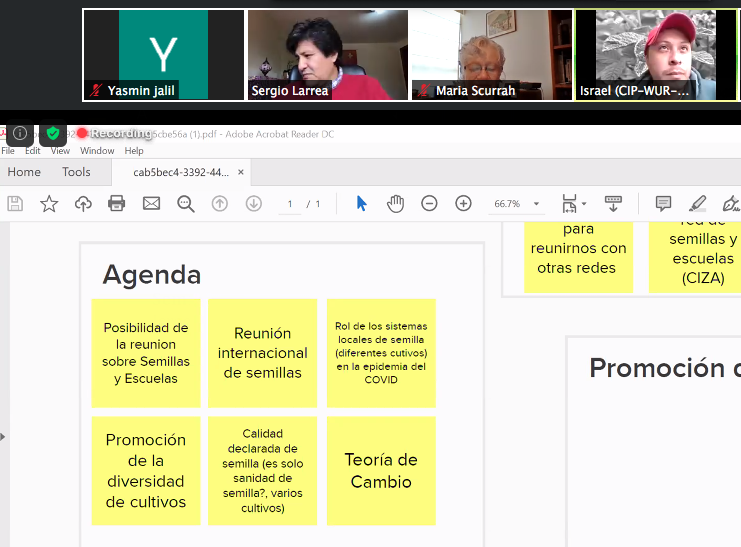
Task: Print the document with printer icon
Action: [x=117, y=204]
